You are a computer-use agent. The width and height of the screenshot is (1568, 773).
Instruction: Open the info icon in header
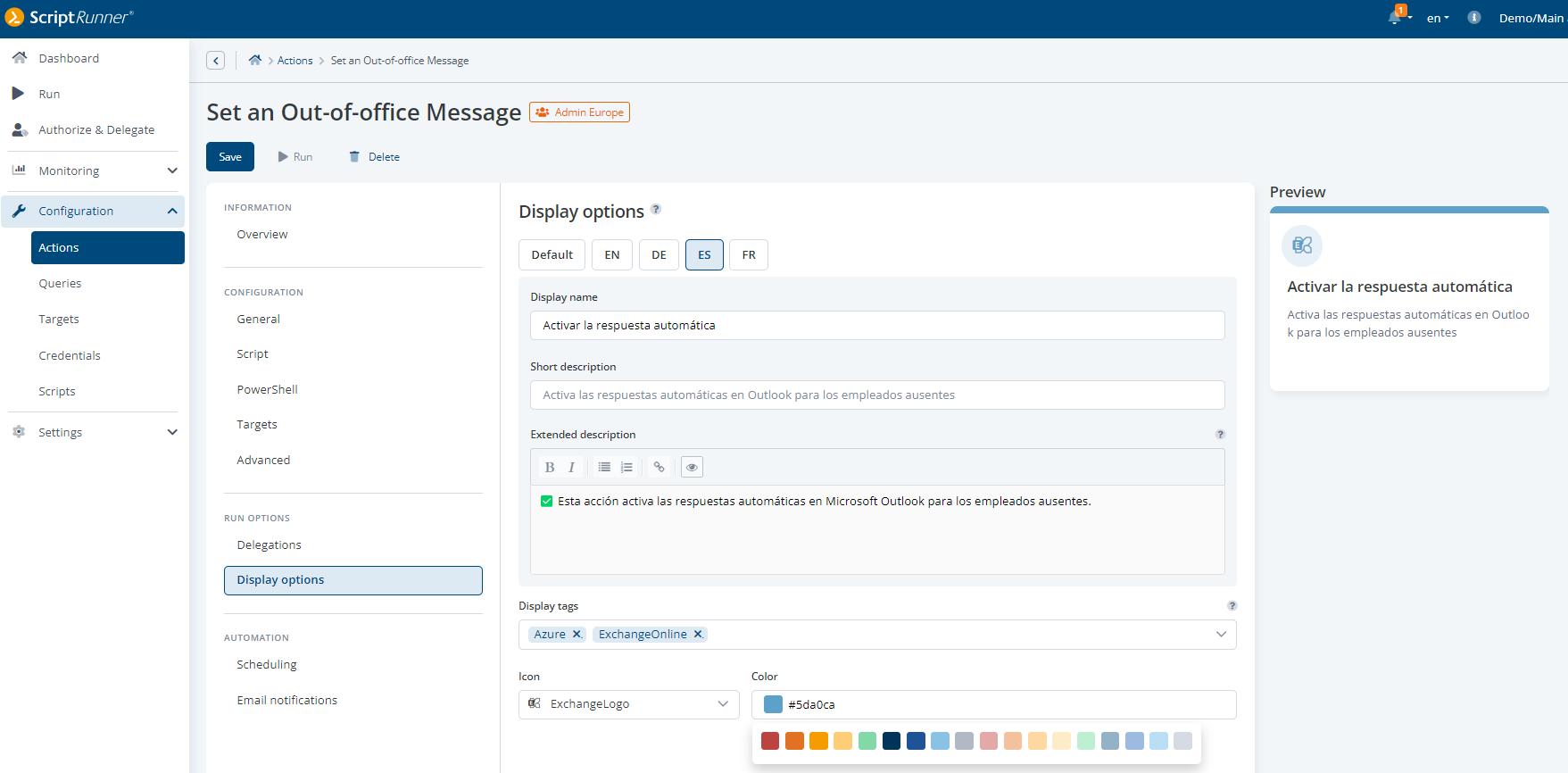[1474, 18]
